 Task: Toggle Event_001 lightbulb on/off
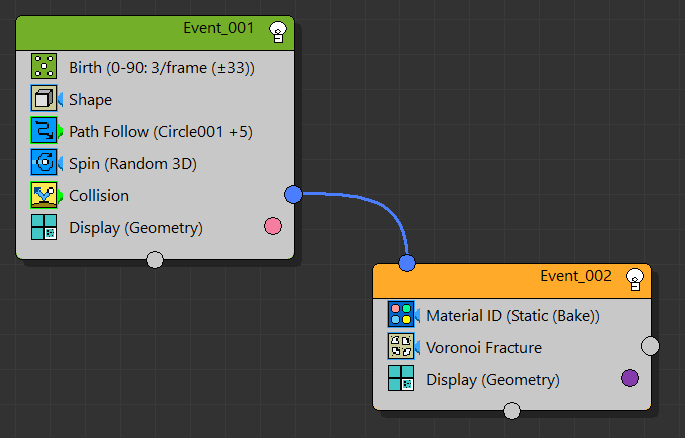click(278, 35)
